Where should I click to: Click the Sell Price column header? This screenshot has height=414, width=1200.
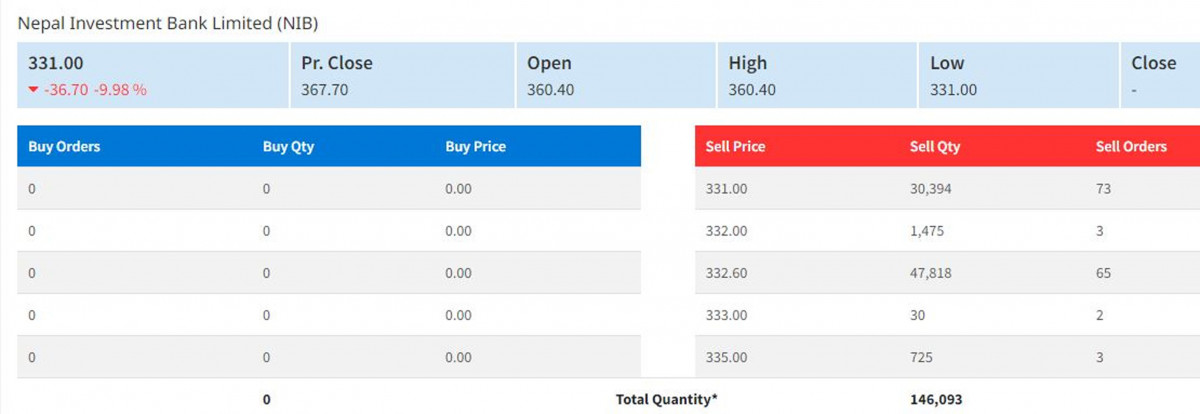pos(735,146)
